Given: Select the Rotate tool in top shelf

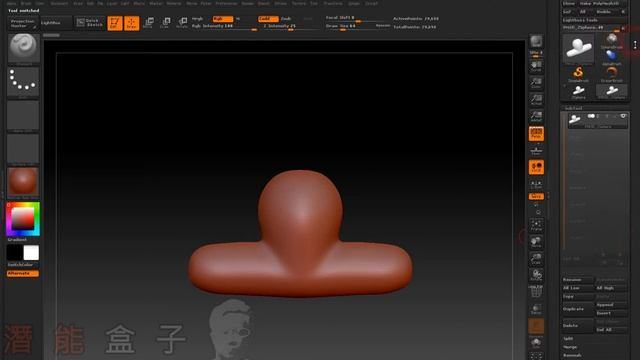Looking at the screenshot, I should [182, 23].
